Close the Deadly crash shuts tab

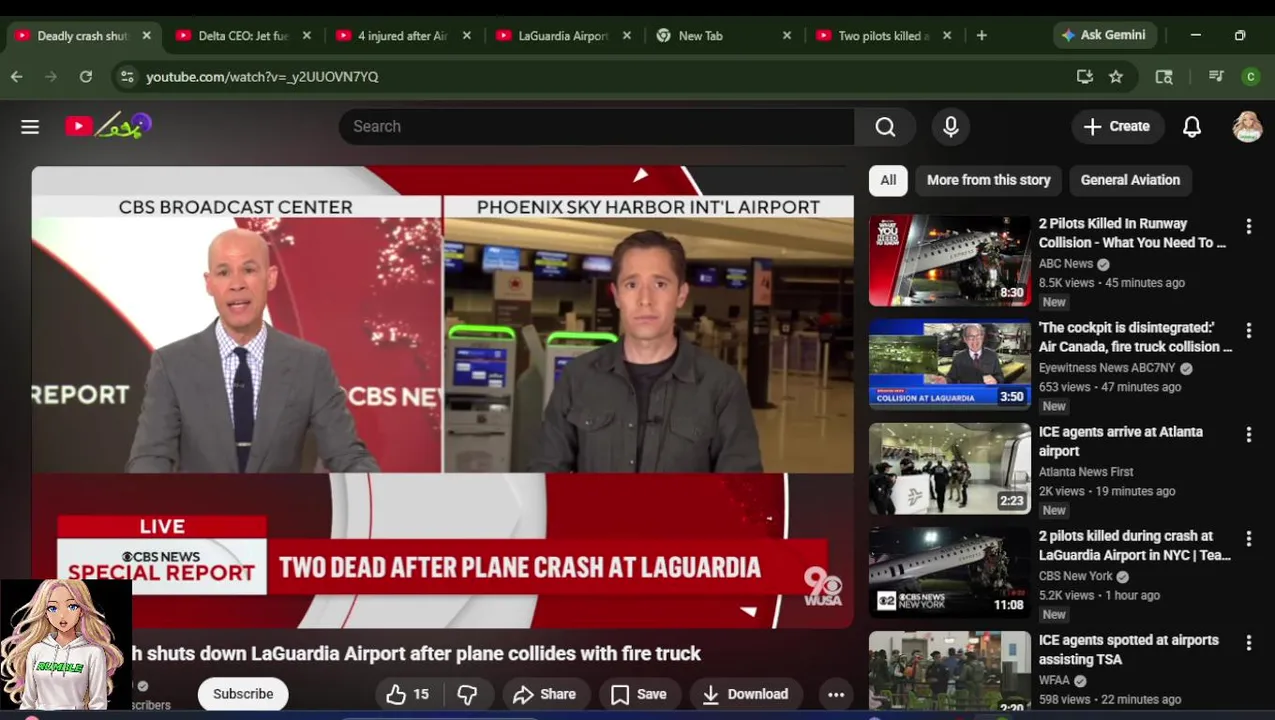click(x=146, y=36)
